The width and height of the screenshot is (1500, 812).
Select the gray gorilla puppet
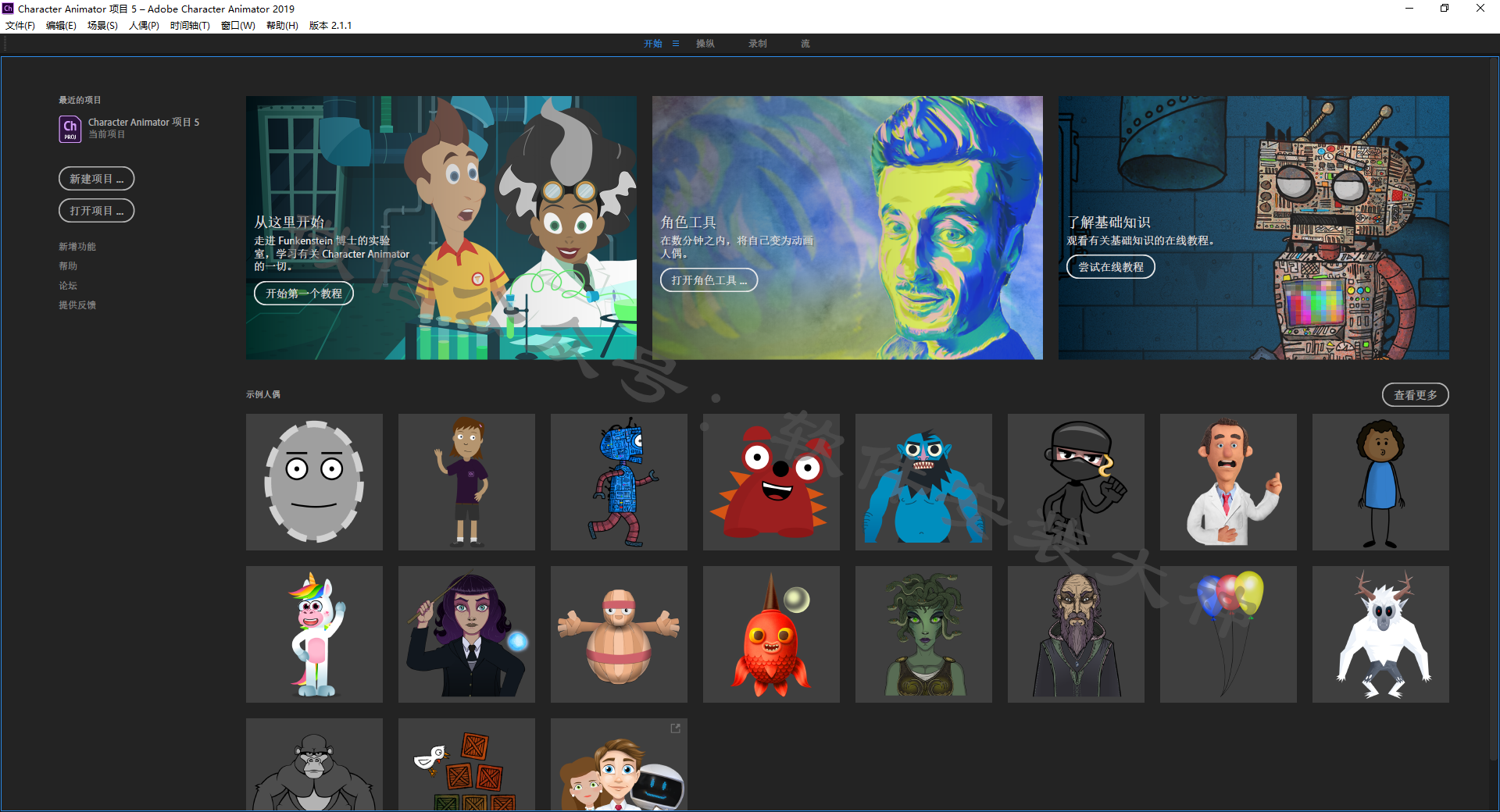pyautogui.click(x=314, y=764)
